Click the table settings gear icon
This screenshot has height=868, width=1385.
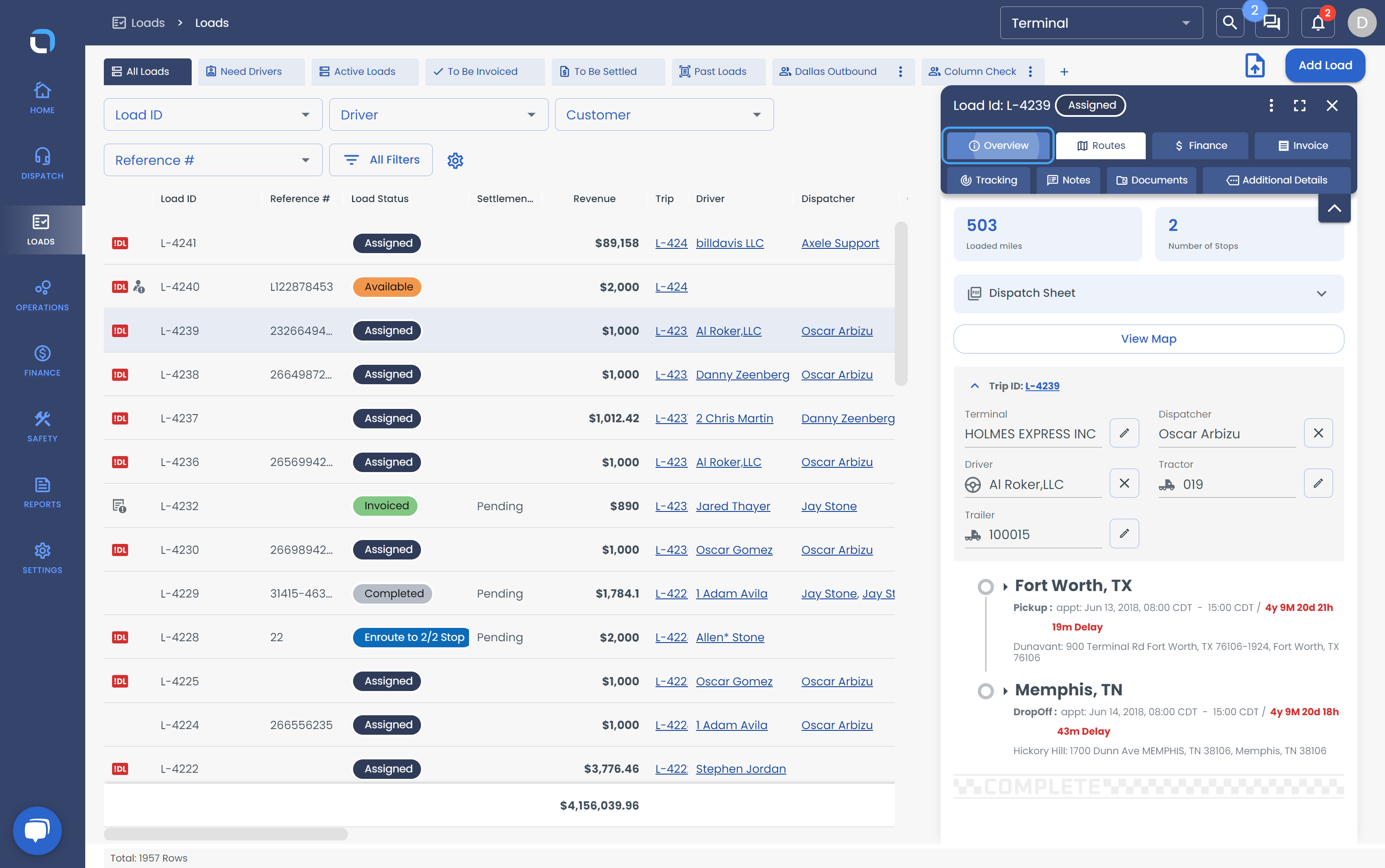click(x=455, y=160)
